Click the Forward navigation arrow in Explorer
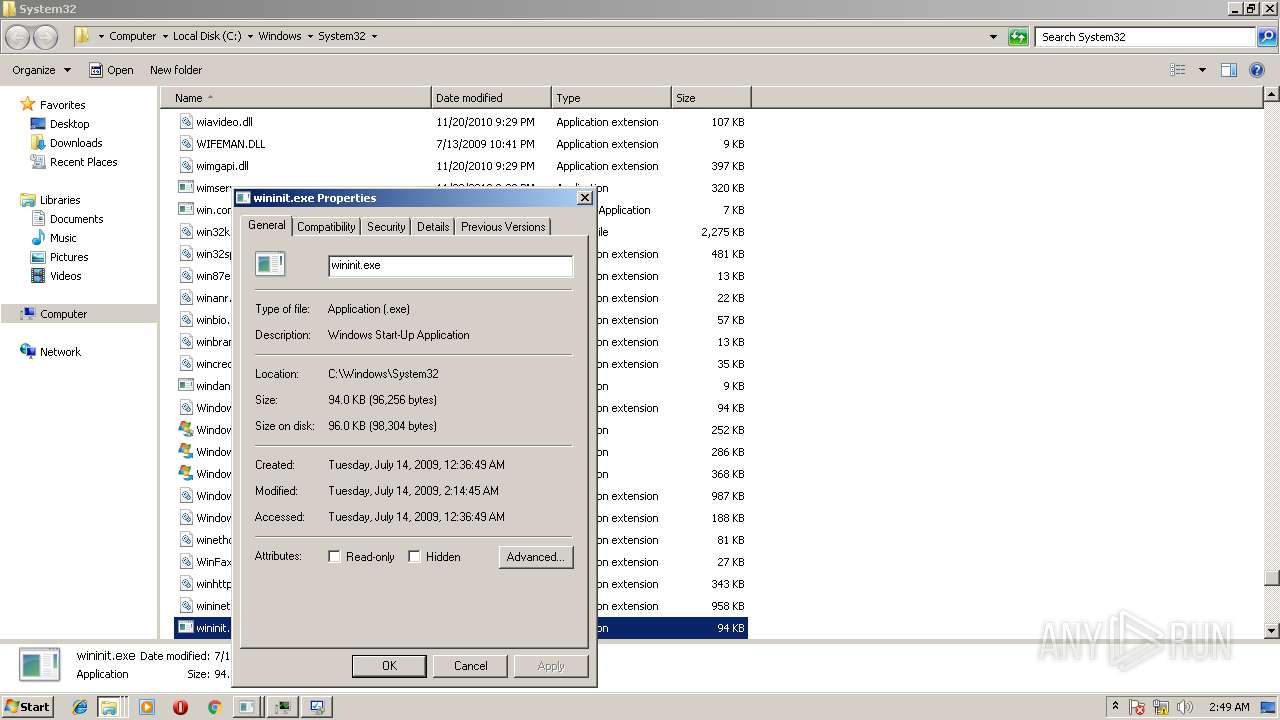Screen dimensions: 1280x720 [x=46, y=37]
